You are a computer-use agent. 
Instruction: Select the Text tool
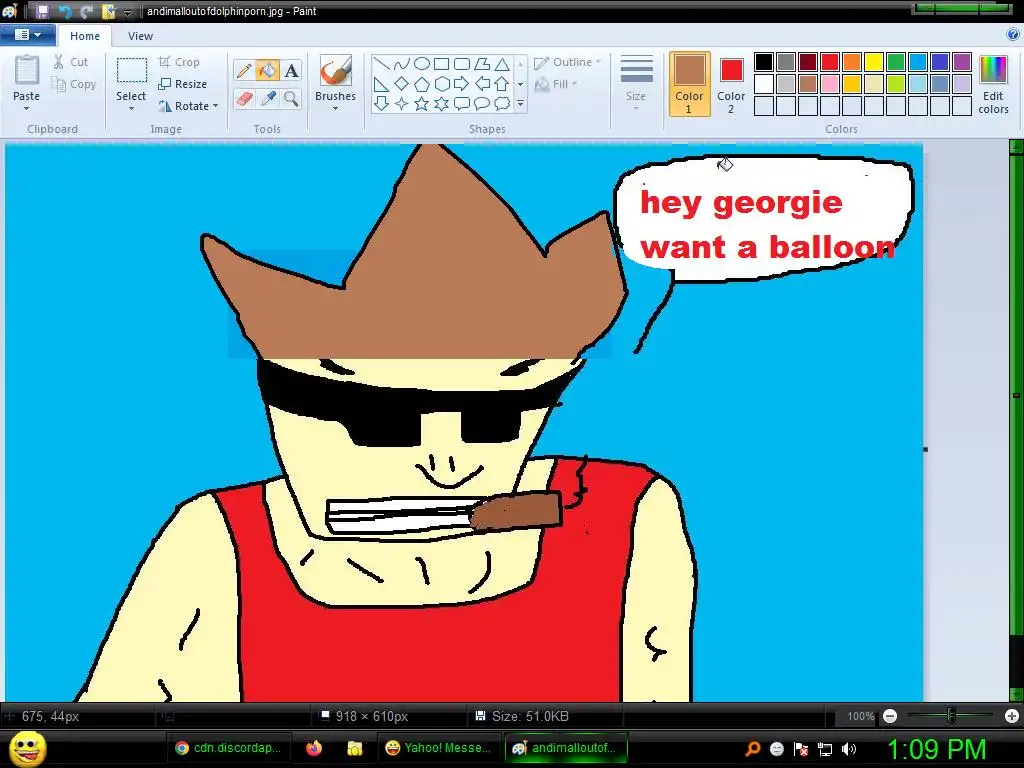291,70
